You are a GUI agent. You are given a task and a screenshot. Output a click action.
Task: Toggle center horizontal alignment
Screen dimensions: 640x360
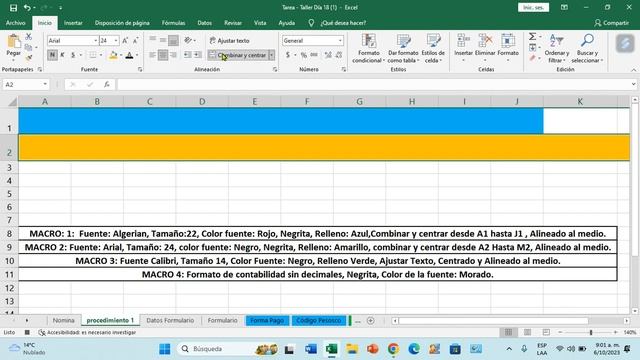coord(163,55)
